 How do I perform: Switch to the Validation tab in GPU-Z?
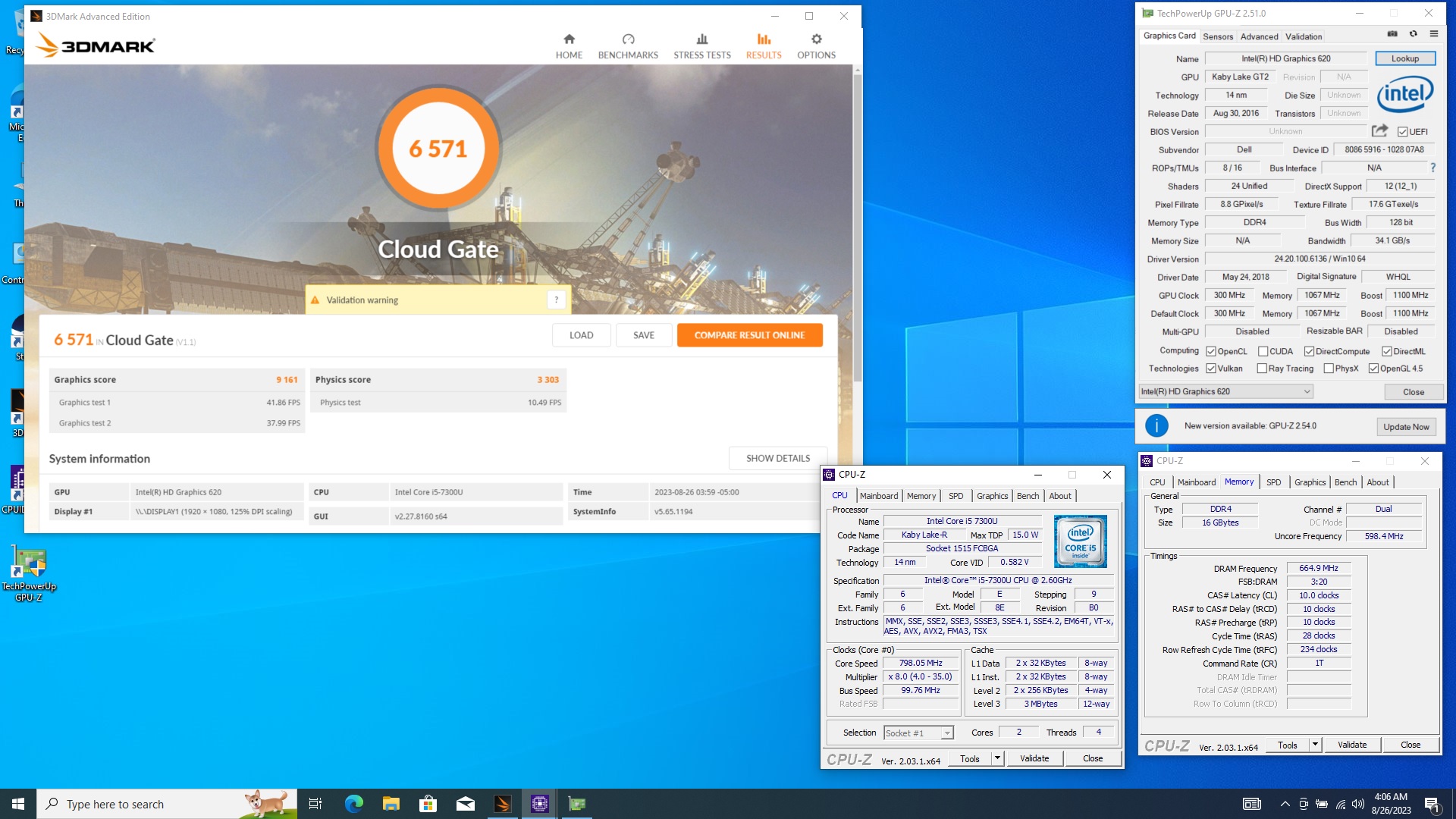coord(1304,36)
